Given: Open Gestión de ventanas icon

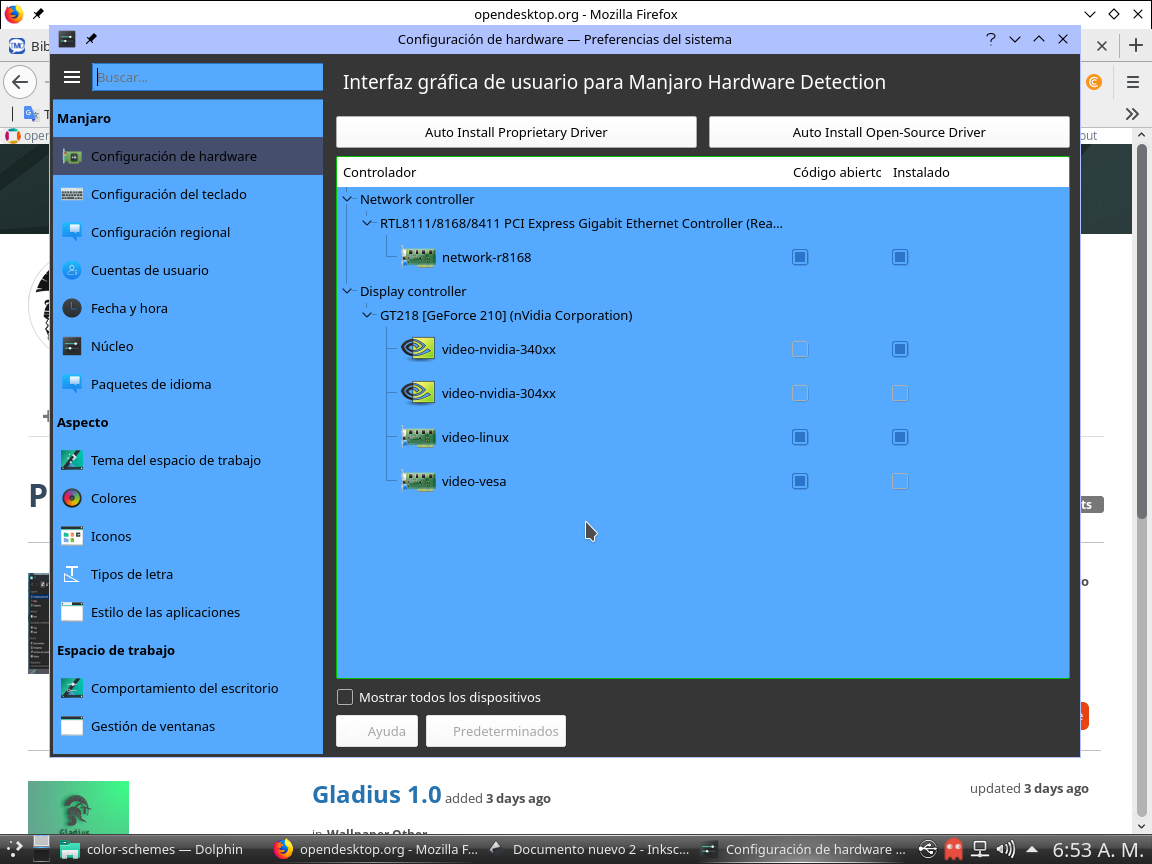Looking at the screenshot, I should click(x=72, y=727).
